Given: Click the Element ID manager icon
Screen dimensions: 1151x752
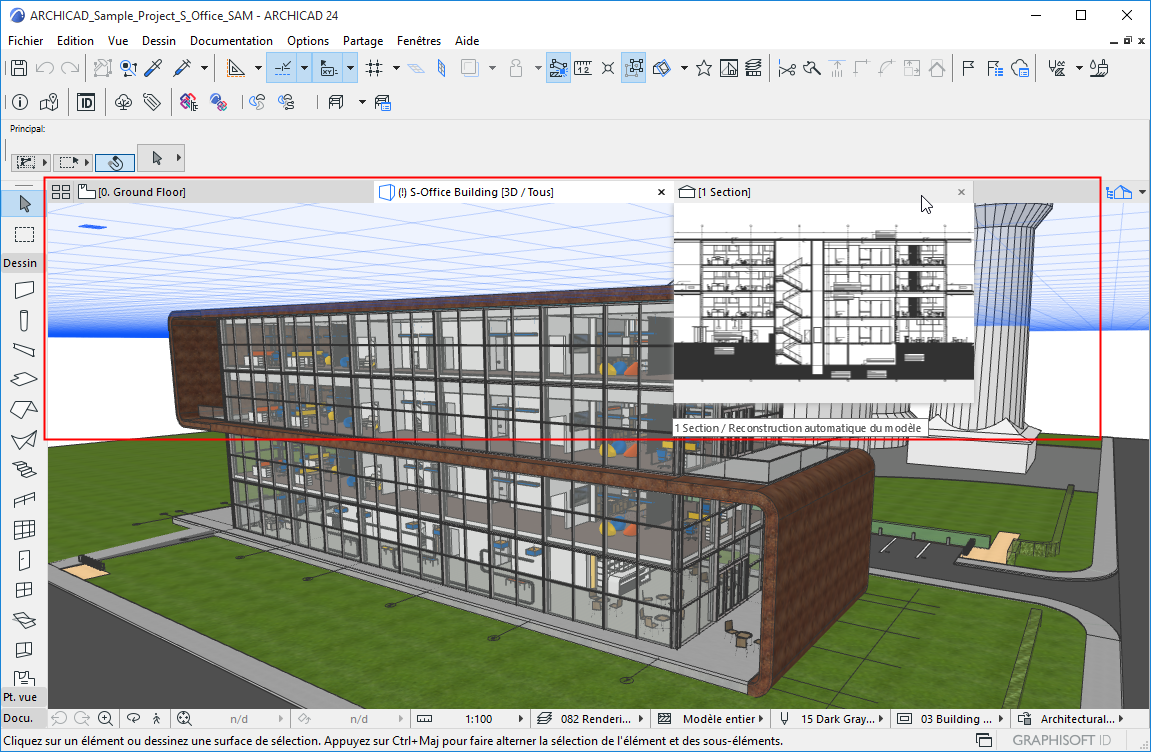Looking at the screenshot, I should [x=86, y=102].
